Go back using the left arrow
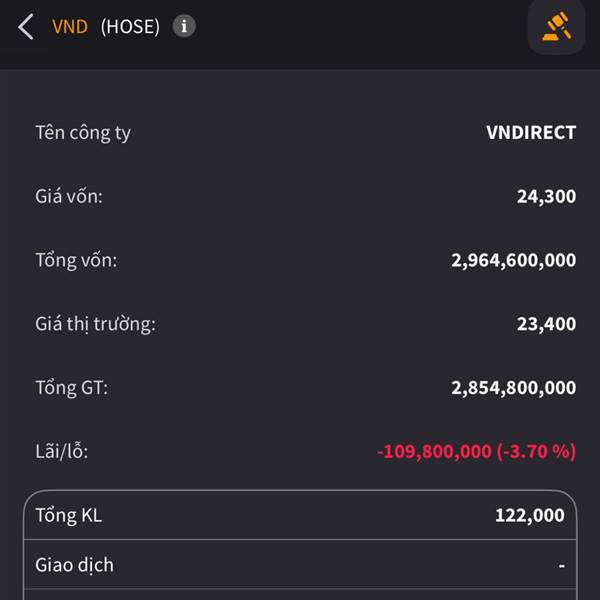 point(26,27)
